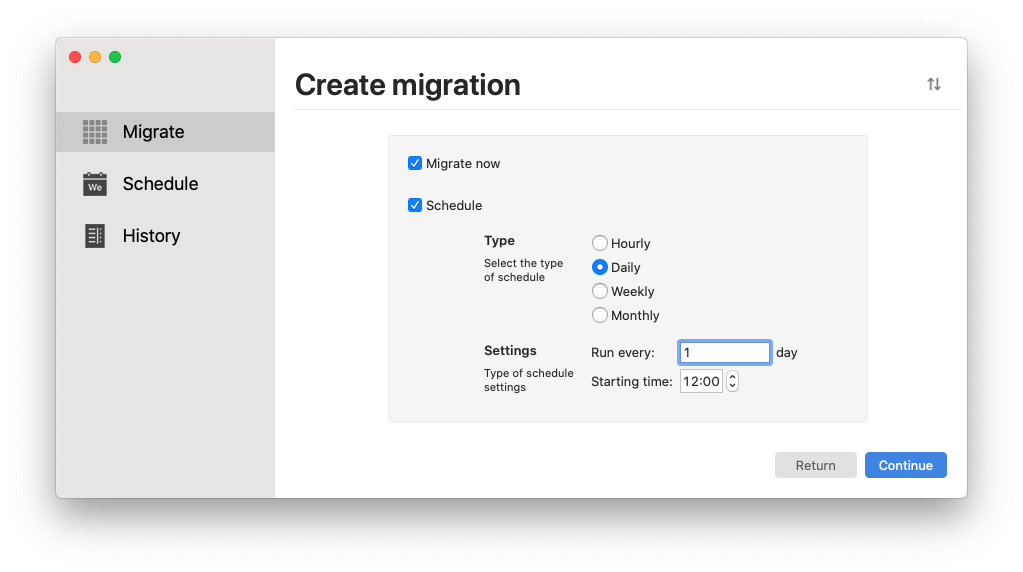This screenshot has height=572, width=1023.
Task: Click the up-down arrows transfer icon
Action: tap(934, 84)
